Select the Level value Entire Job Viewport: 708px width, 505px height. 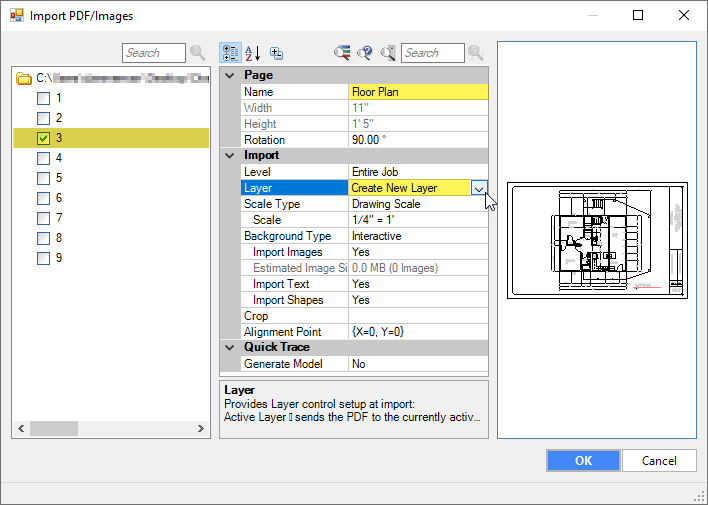click(x=418, y=172)
